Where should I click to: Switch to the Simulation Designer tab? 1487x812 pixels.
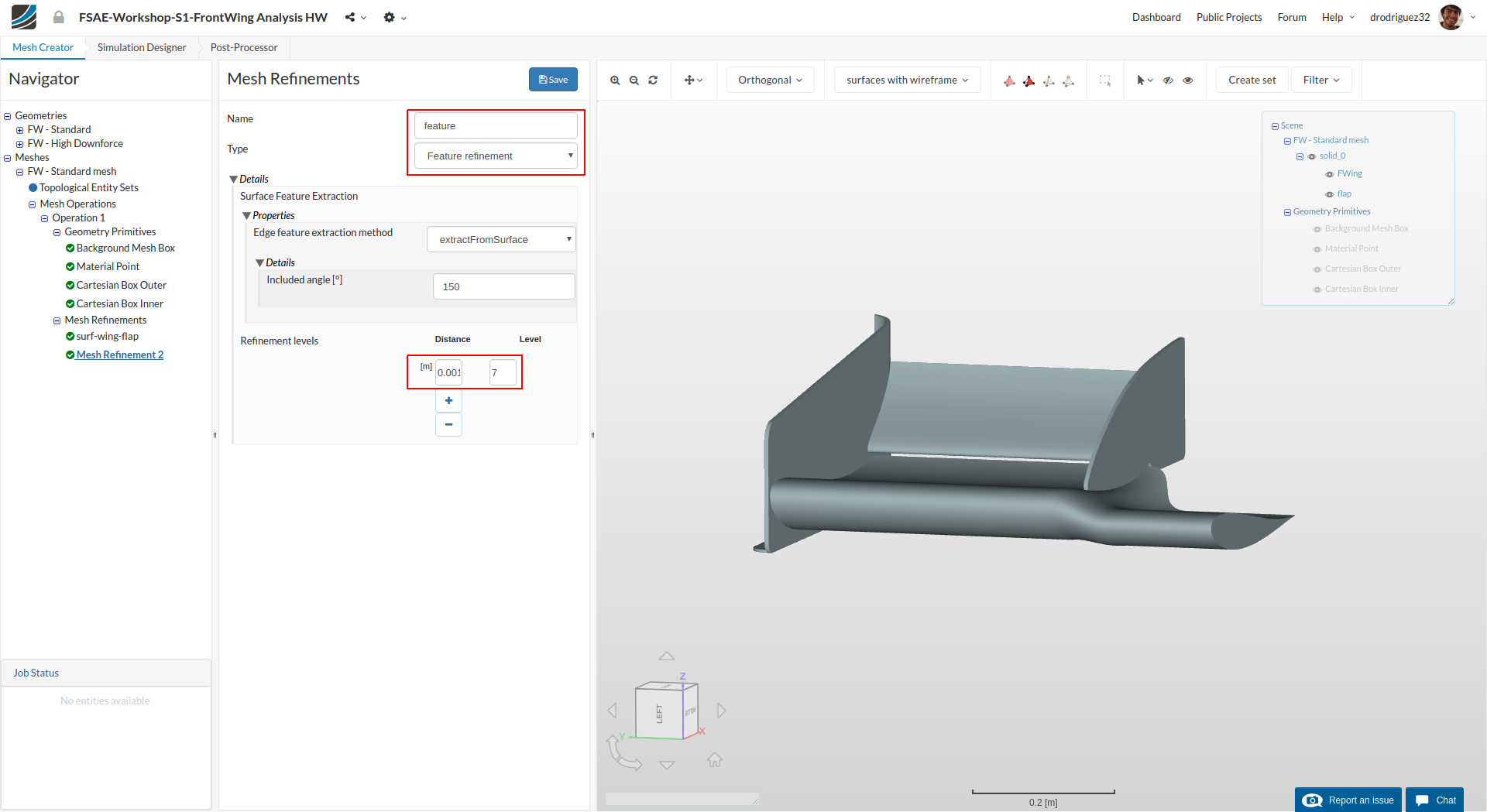pyautogui.click(x=142, y=48)
